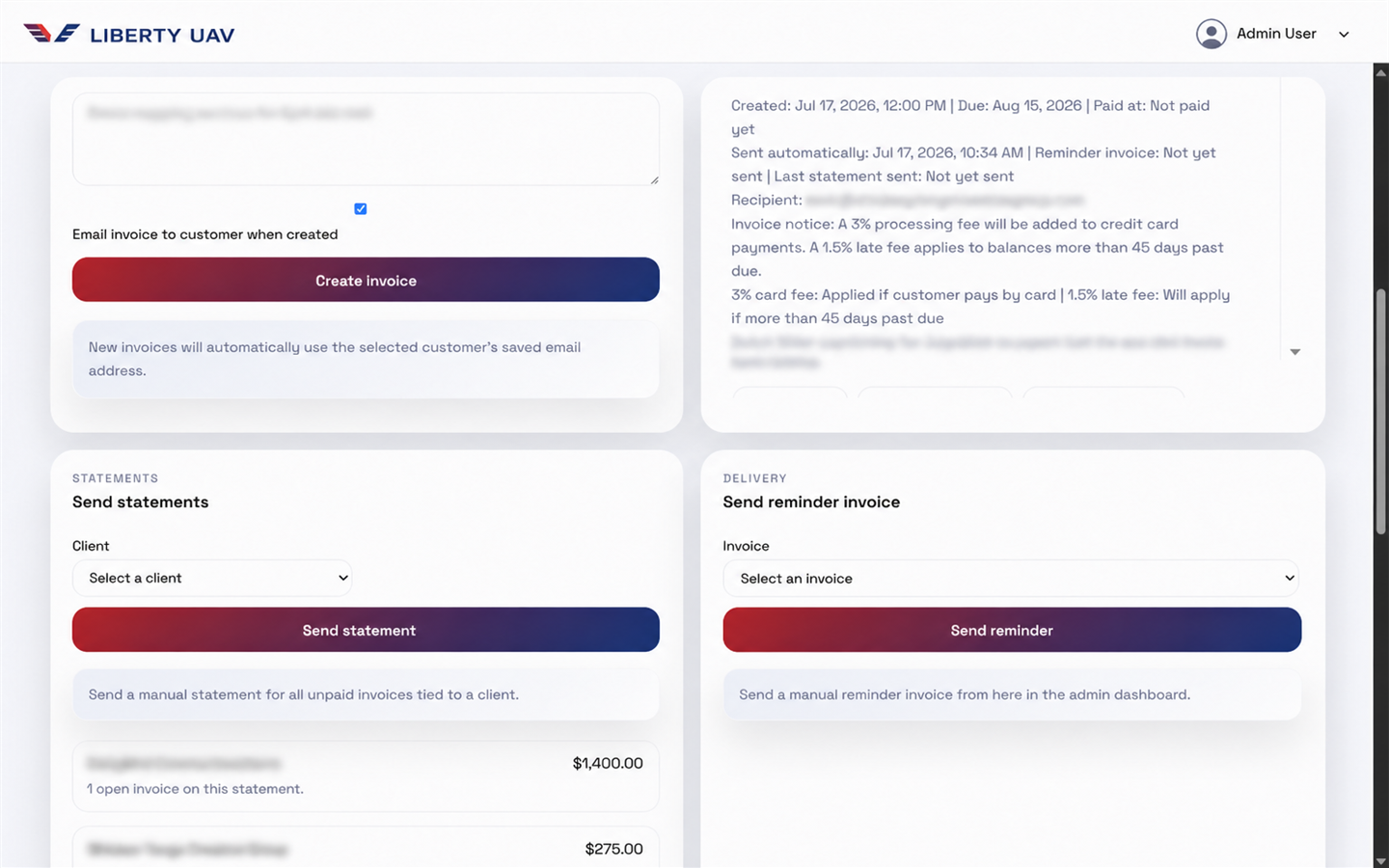
Task: Click the LIBERTY UAV brand text
Action: pyautogui.click(x=162, y=36)
